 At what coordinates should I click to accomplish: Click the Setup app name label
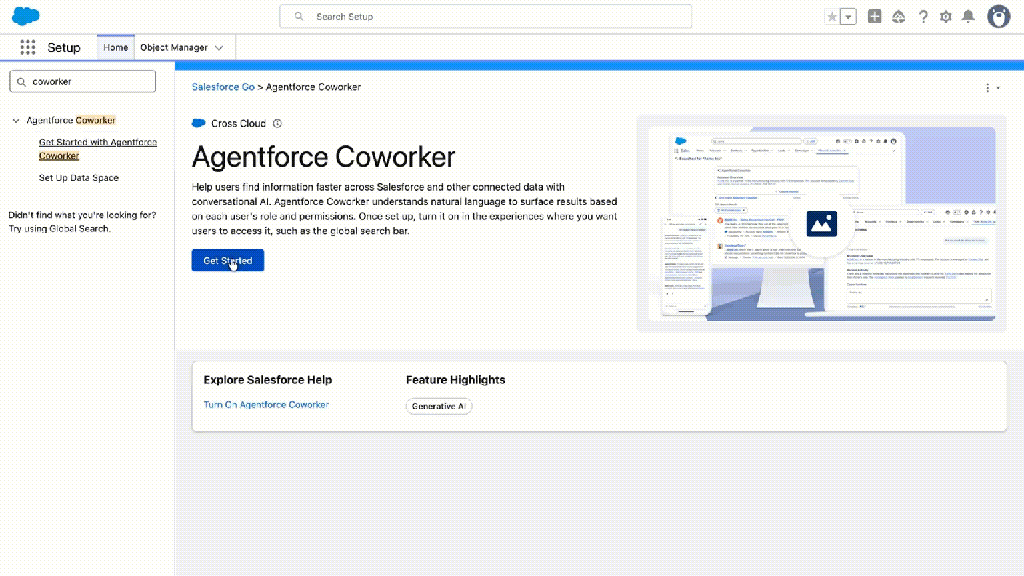[x=63, y=48]
